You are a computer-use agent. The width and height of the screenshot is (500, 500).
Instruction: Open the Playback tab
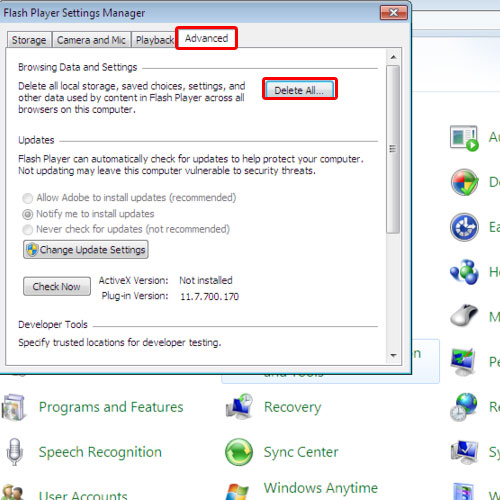point(154,40)
